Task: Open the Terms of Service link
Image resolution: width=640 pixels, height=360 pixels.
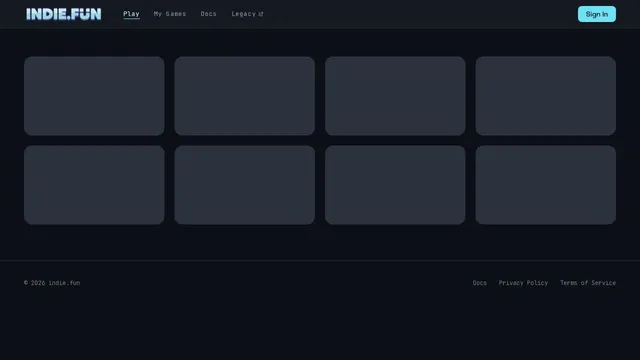Action: (x=588, y=283)
